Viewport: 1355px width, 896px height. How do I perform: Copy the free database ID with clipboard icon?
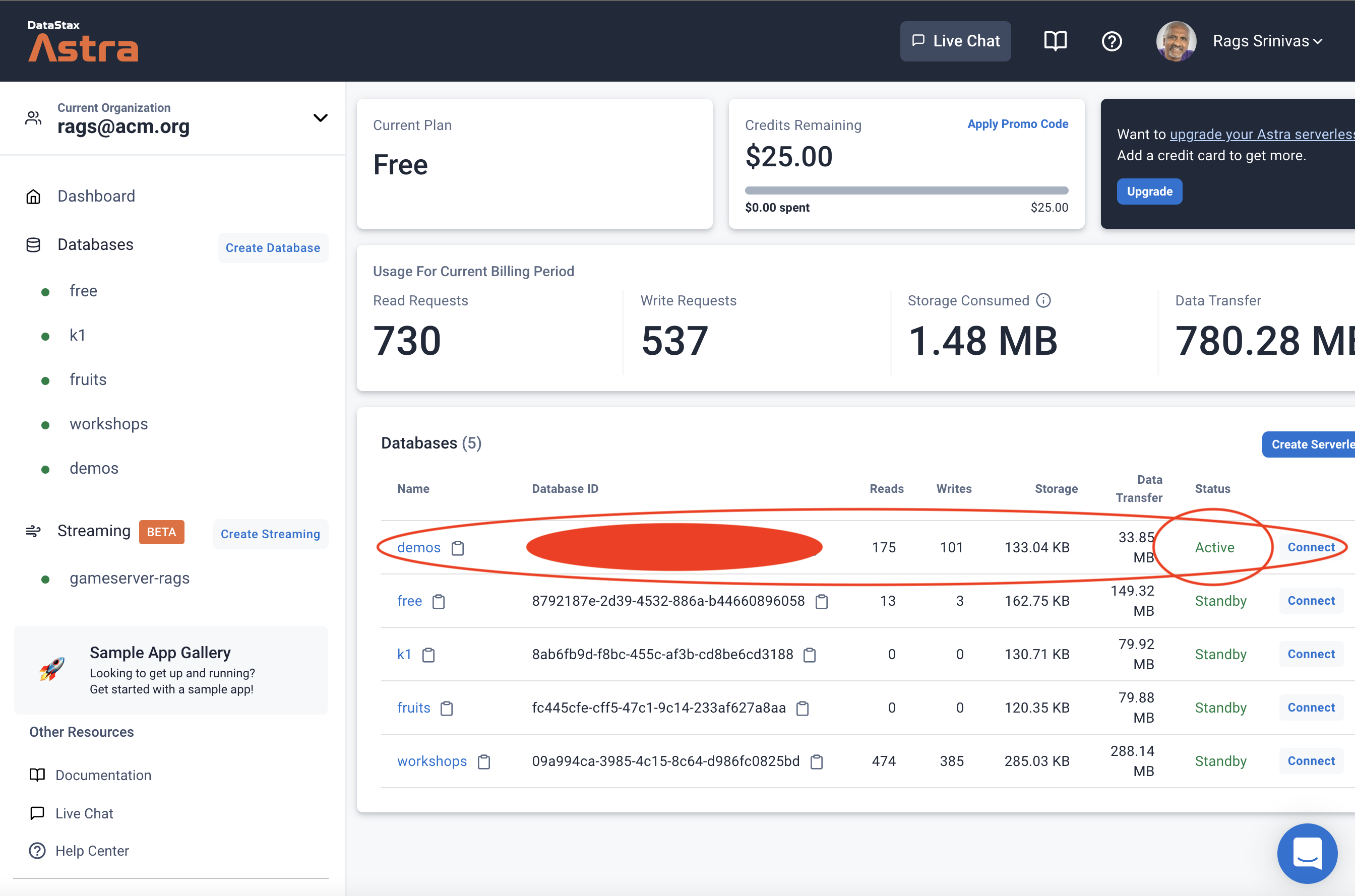(821, 601)
